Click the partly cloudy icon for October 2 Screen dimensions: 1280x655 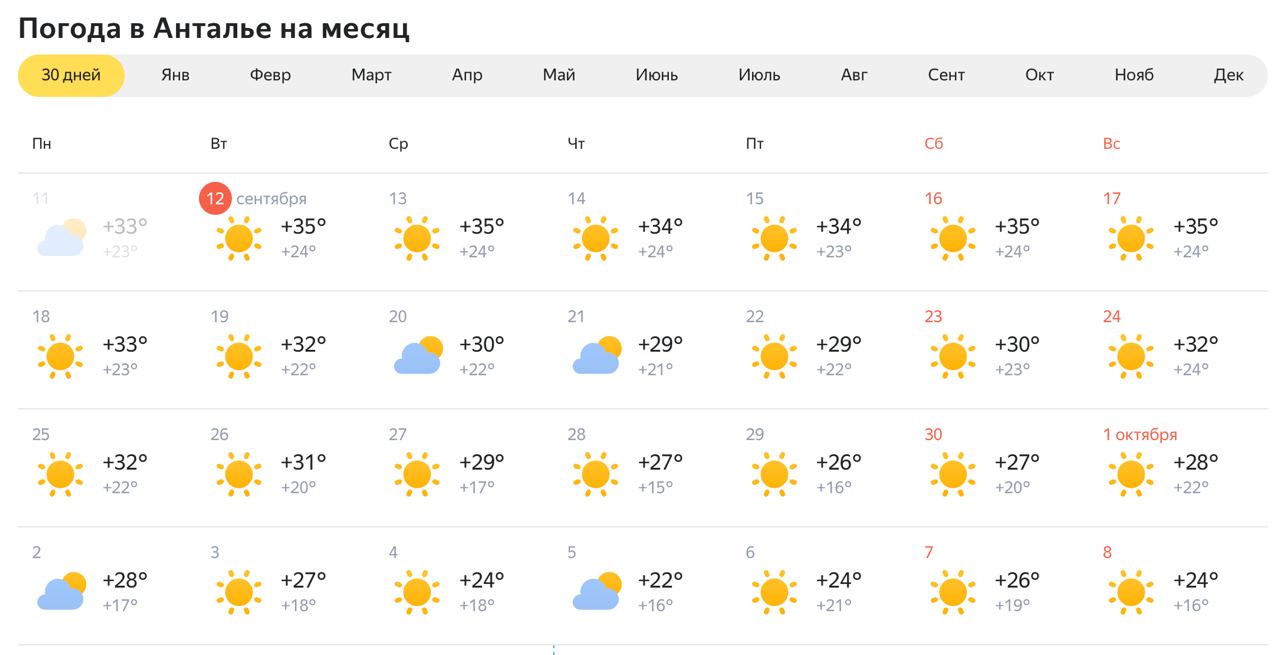click(x=61, y=592)
